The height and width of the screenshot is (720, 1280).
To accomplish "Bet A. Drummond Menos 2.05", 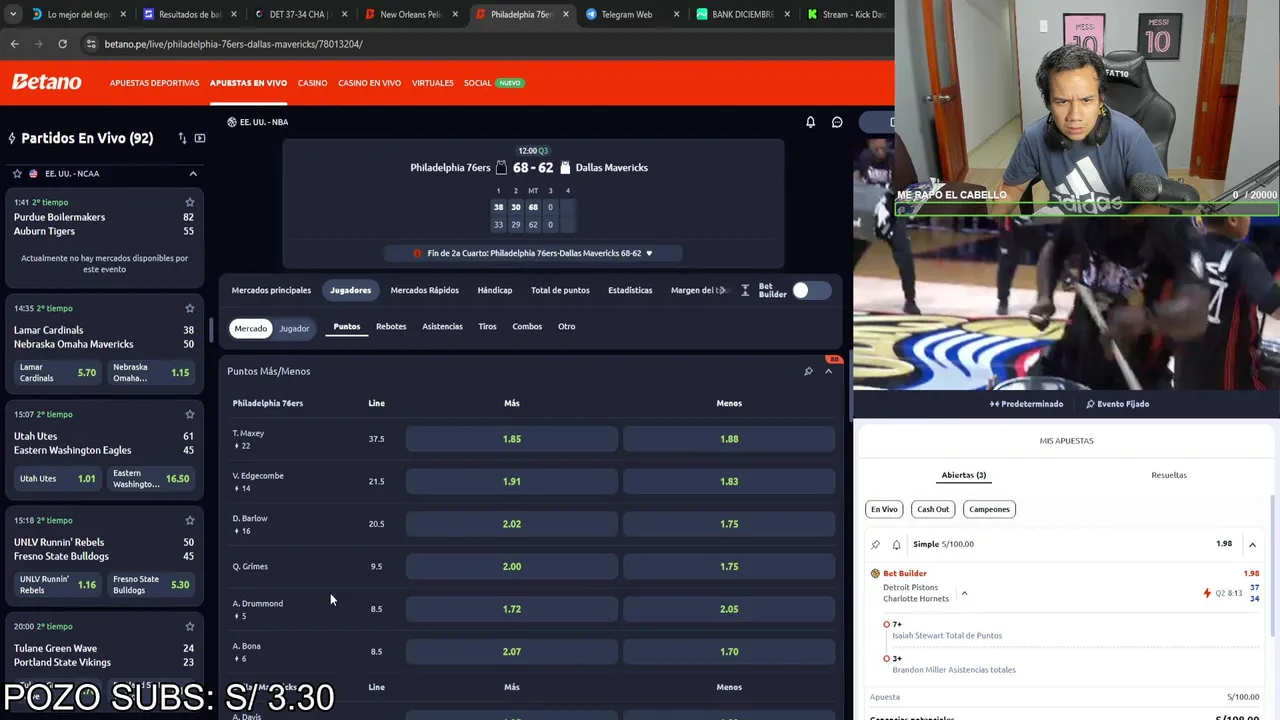I will point(729,609).
